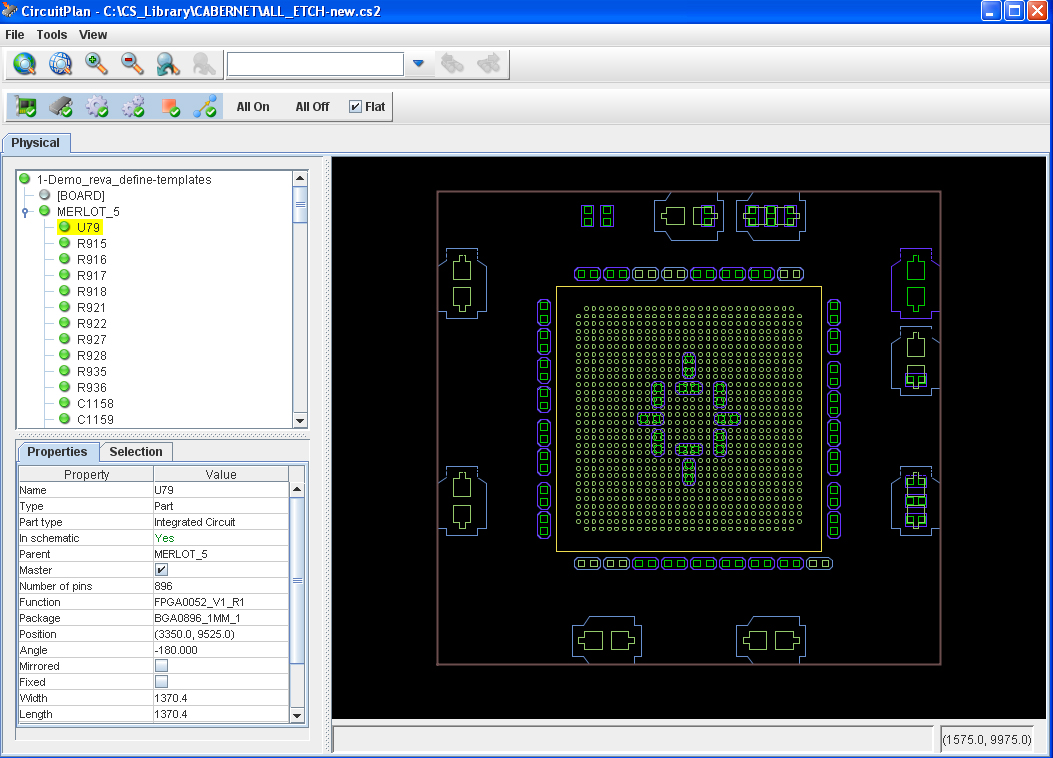Select R928 in the component tree

[91, 356]
